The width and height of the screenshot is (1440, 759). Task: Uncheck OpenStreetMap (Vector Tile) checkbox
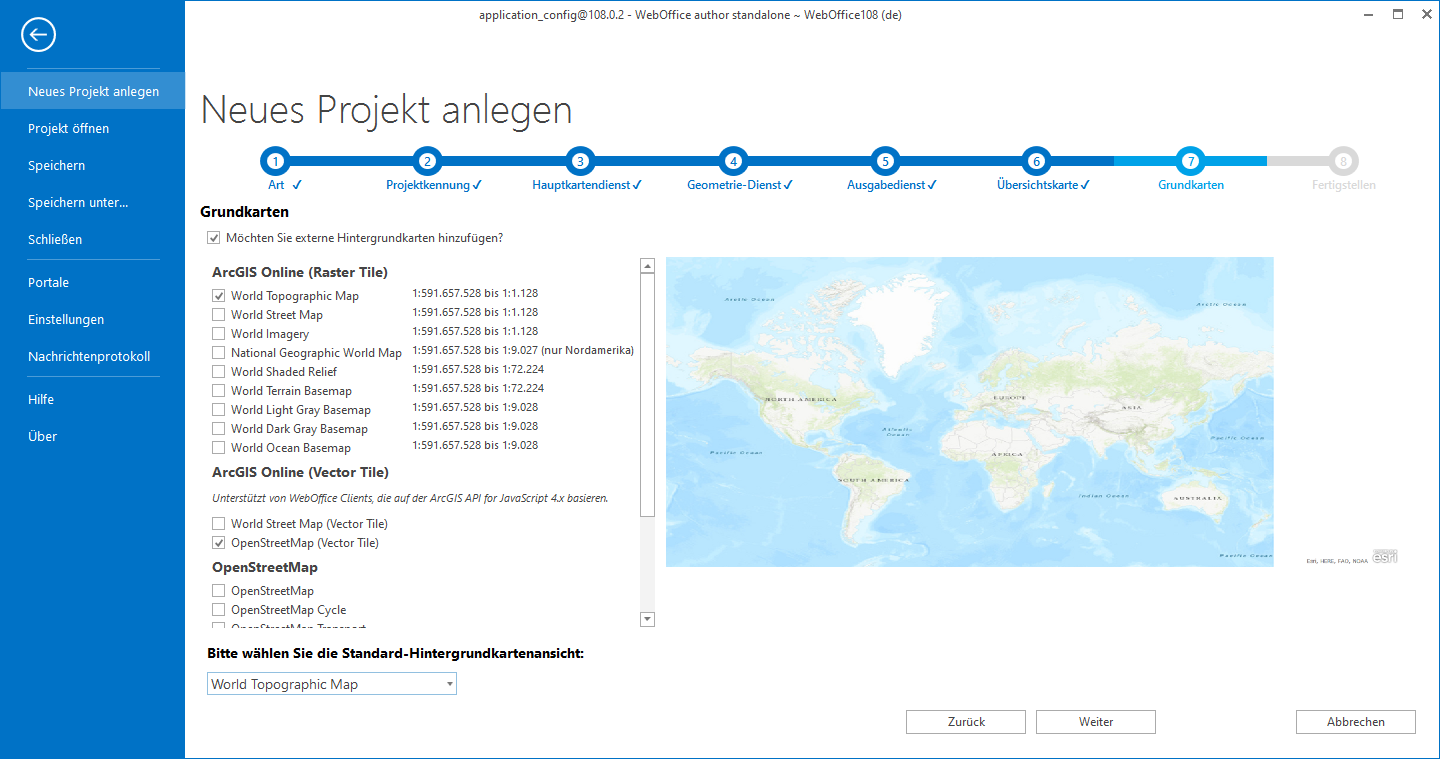pyautogui.click(x=219, y=543)
